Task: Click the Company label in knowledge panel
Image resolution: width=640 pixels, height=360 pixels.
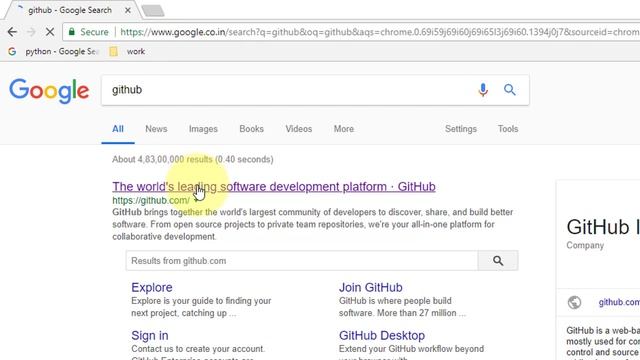Action: tap(585, 245)
